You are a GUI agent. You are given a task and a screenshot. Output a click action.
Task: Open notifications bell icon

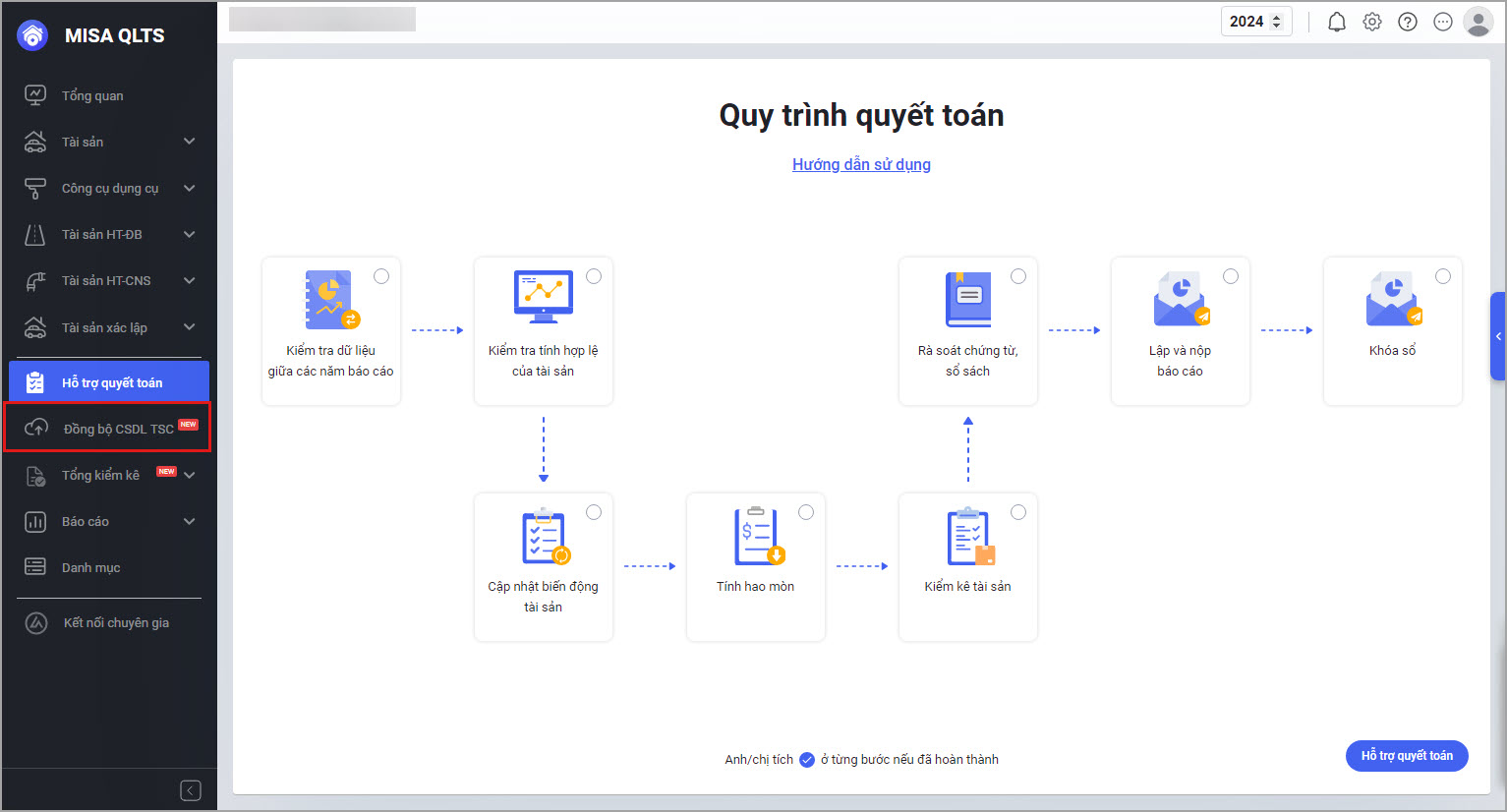point(1337,22)
